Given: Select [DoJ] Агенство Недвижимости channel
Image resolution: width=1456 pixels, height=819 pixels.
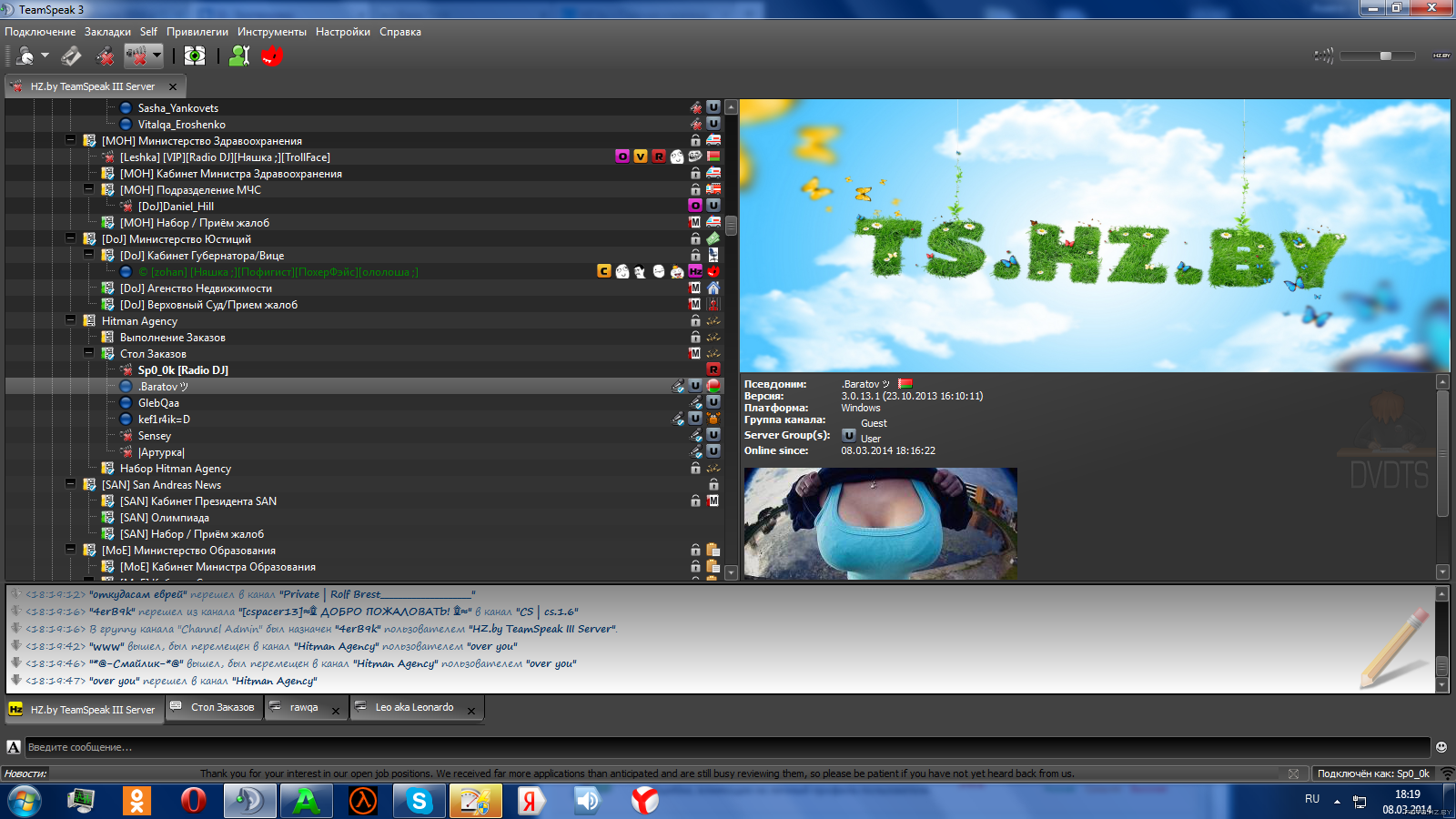Looking at the screenshot, I should coord(196,288).
